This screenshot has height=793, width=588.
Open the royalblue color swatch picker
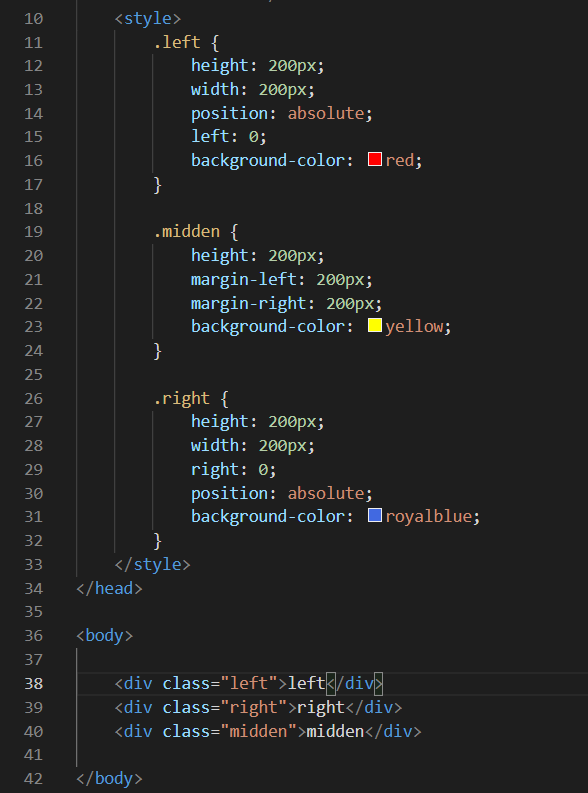point(375,516)
